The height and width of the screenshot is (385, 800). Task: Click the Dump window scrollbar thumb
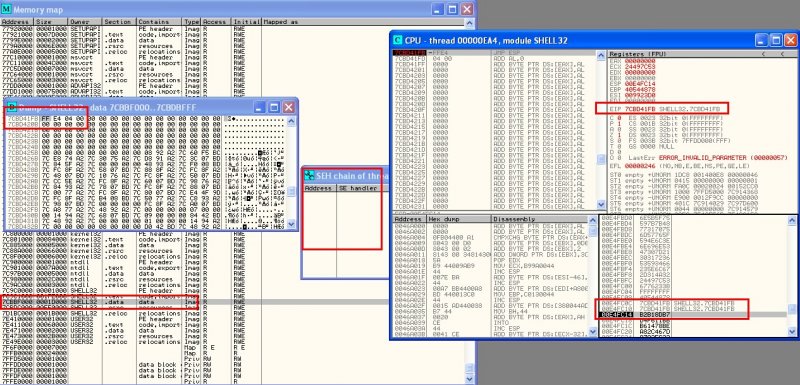click(291, 191)
